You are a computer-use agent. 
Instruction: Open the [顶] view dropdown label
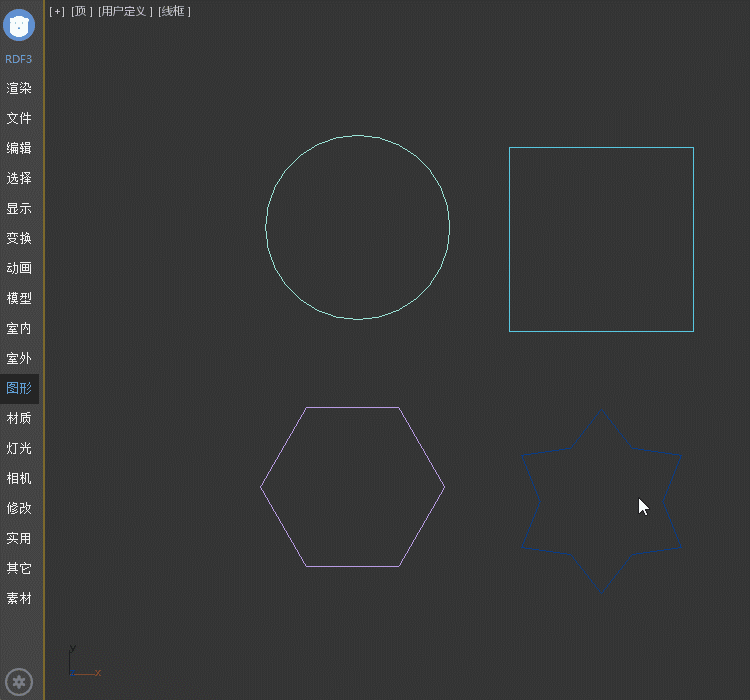pos(81,11)
